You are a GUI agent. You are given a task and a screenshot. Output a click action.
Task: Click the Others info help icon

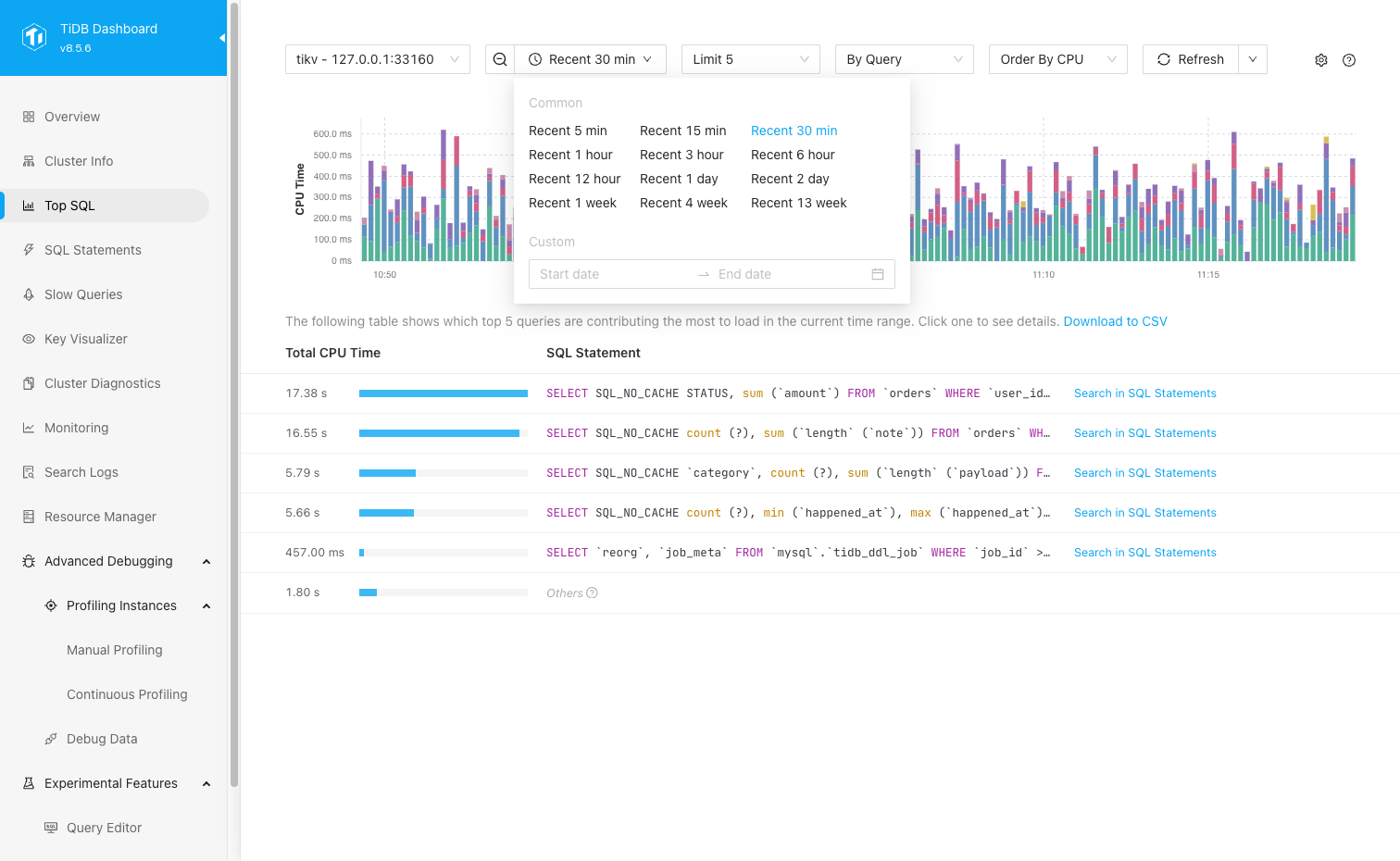[x=593, y=593]
